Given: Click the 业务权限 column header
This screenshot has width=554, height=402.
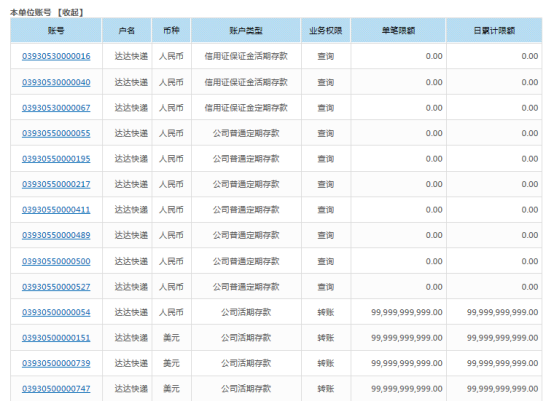Looking at the screenshot, I should [326, 31].
